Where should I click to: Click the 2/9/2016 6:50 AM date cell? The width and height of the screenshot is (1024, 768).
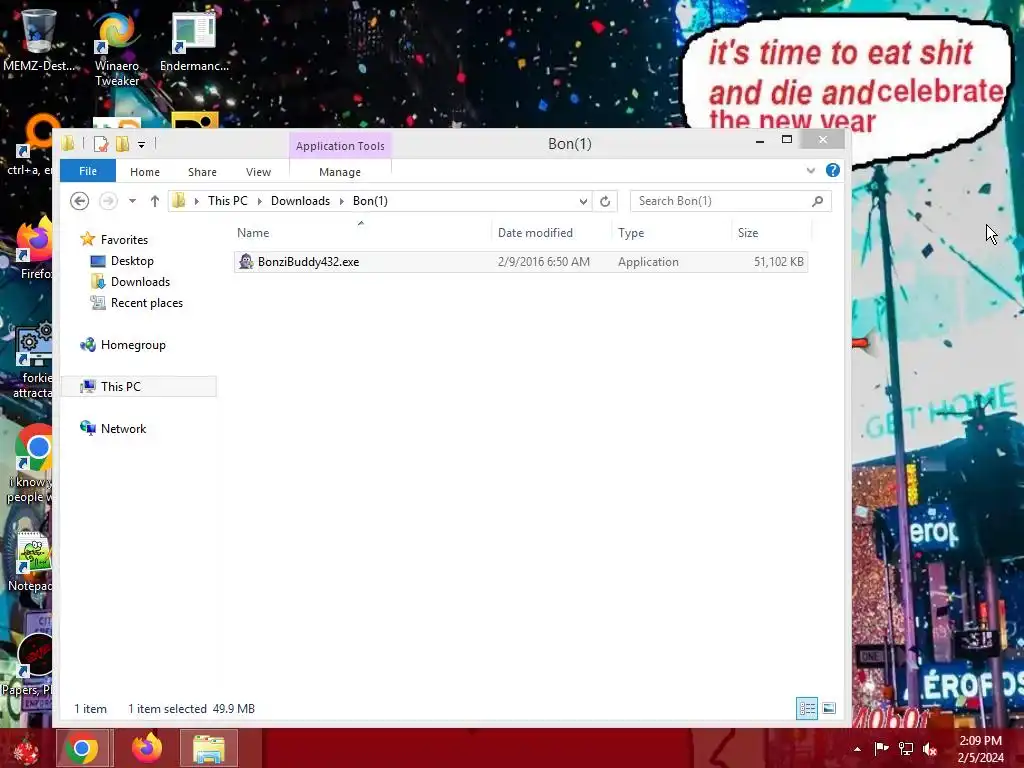pyautogui.click(x=543, y=262)
